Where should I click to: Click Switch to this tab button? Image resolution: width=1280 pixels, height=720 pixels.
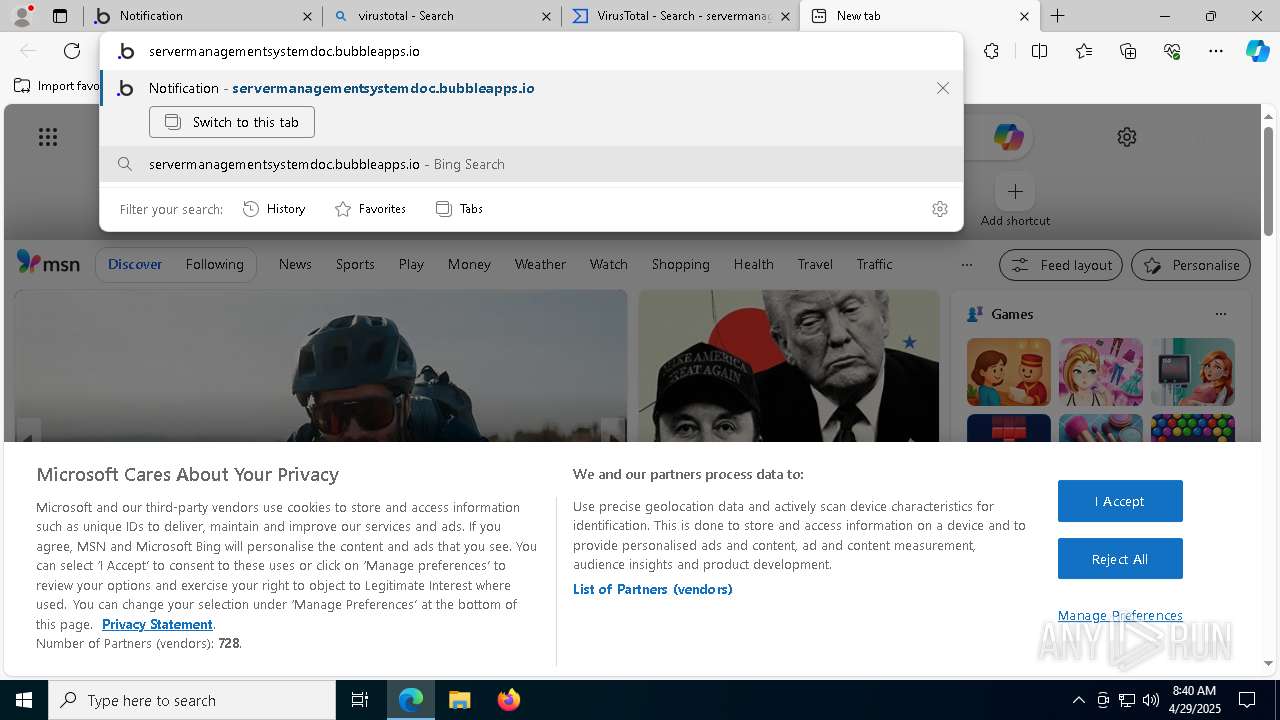pos(232,122)
